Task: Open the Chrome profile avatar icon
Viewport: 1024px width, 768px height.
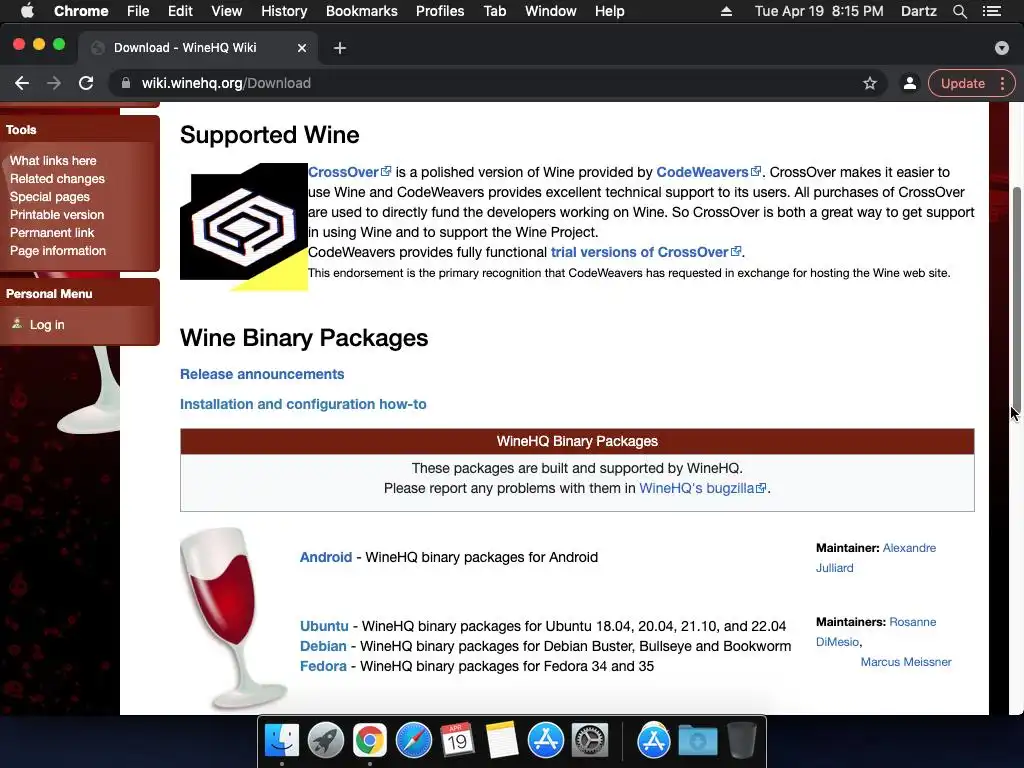Action: [x=909, y=83]
